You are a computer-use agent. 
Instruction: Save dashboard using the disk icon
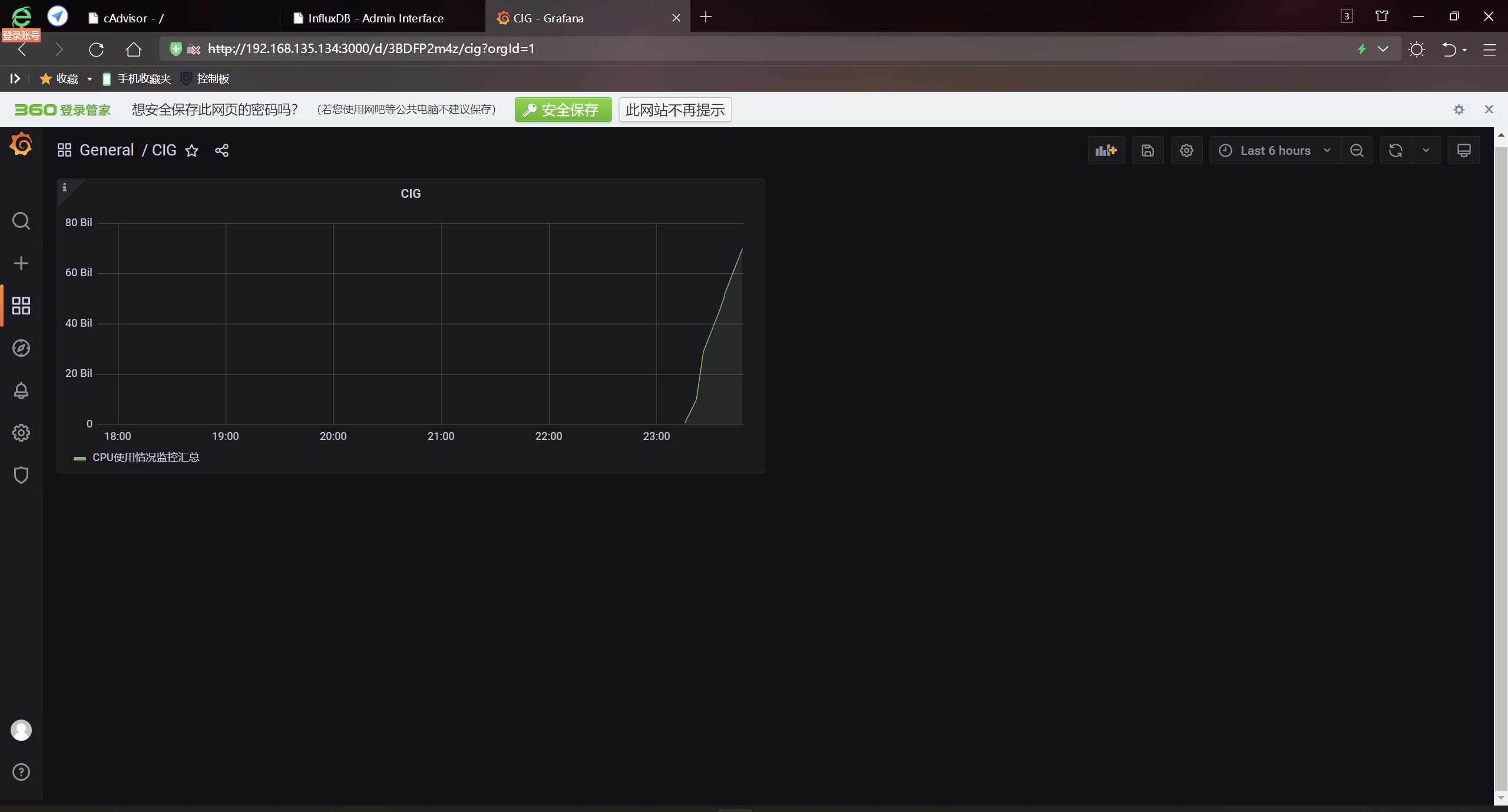(1147, 151)
